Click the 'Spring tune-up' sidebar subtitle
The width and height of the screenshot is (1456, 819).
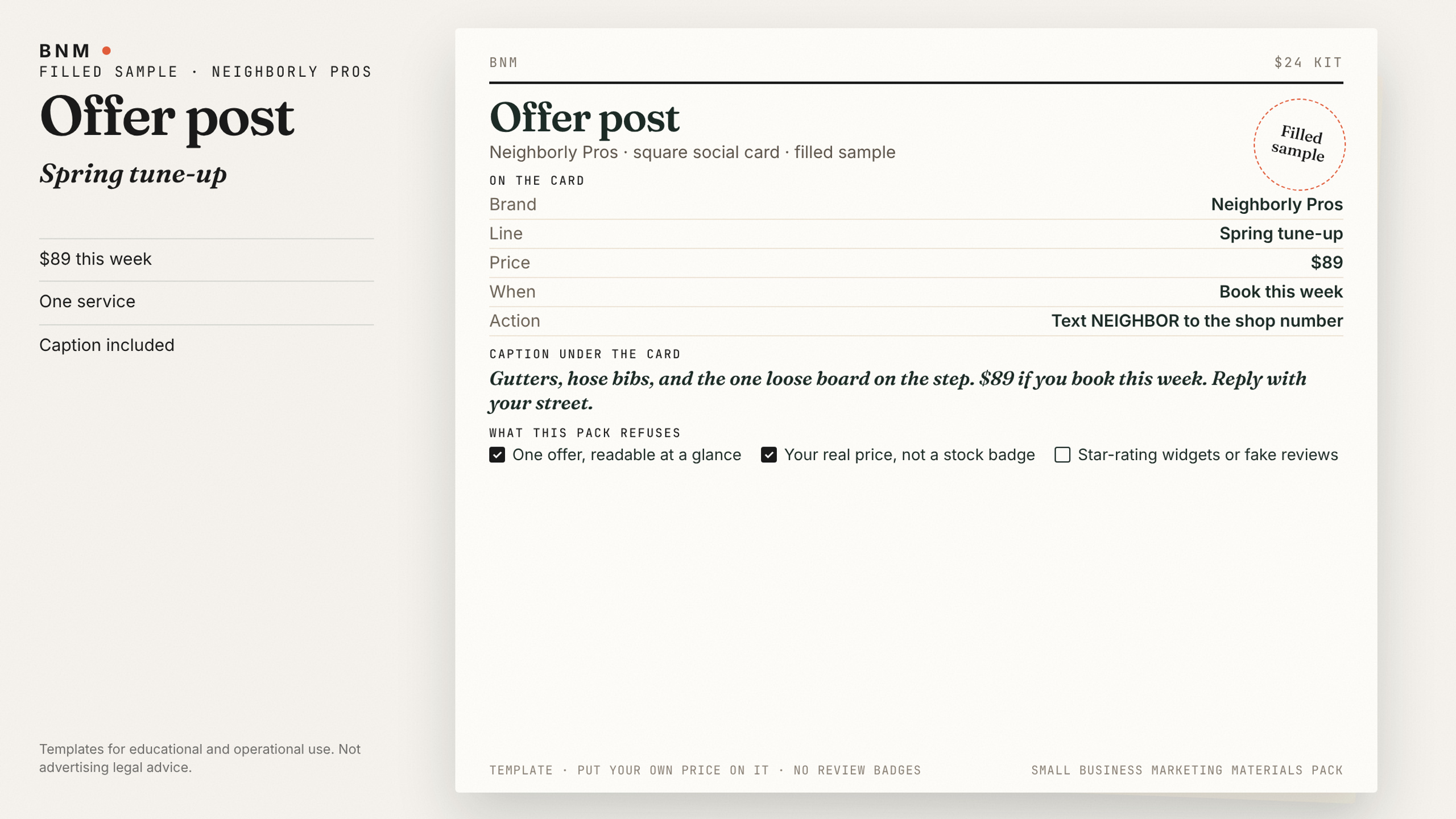(133, 174)
